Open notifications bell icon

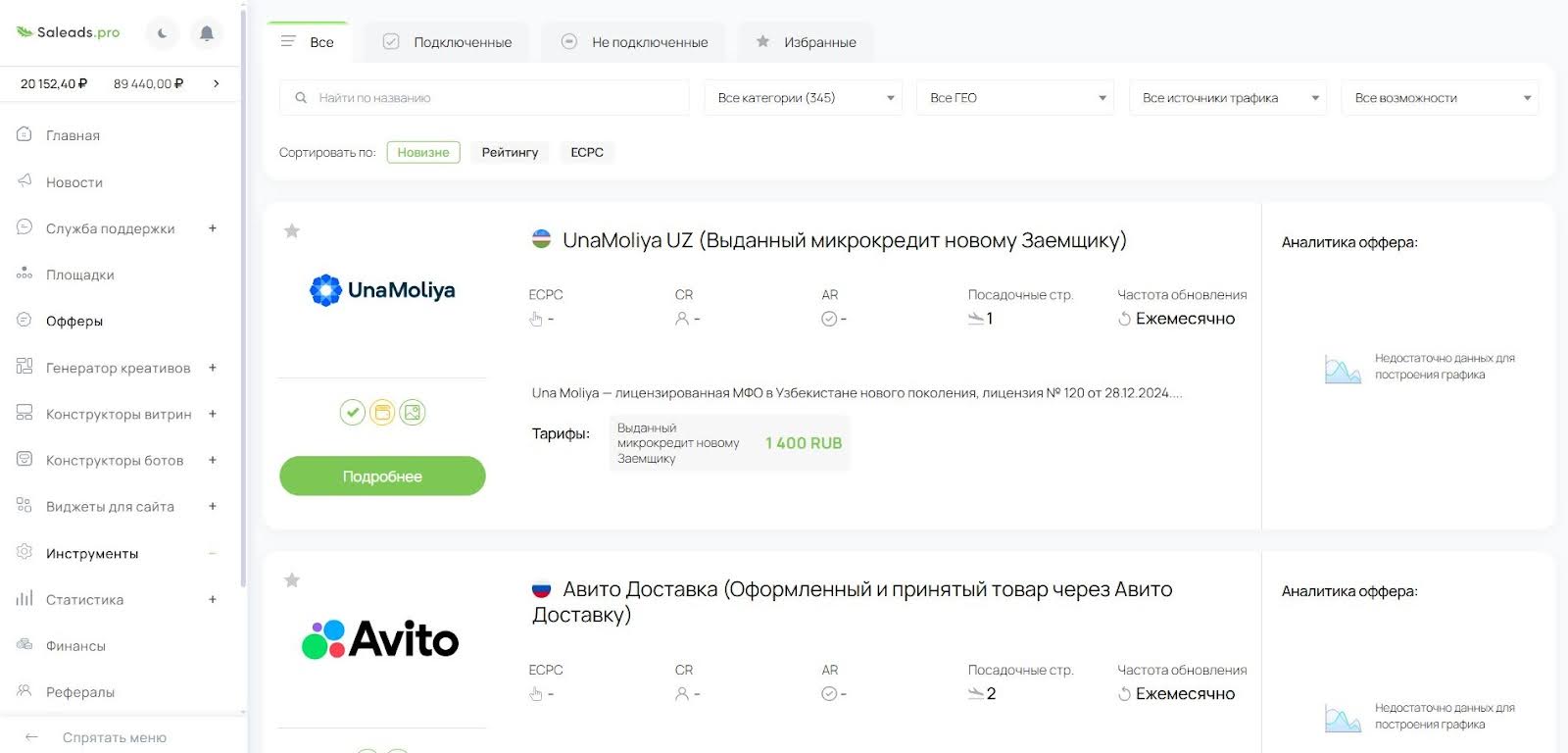point(207,33)
